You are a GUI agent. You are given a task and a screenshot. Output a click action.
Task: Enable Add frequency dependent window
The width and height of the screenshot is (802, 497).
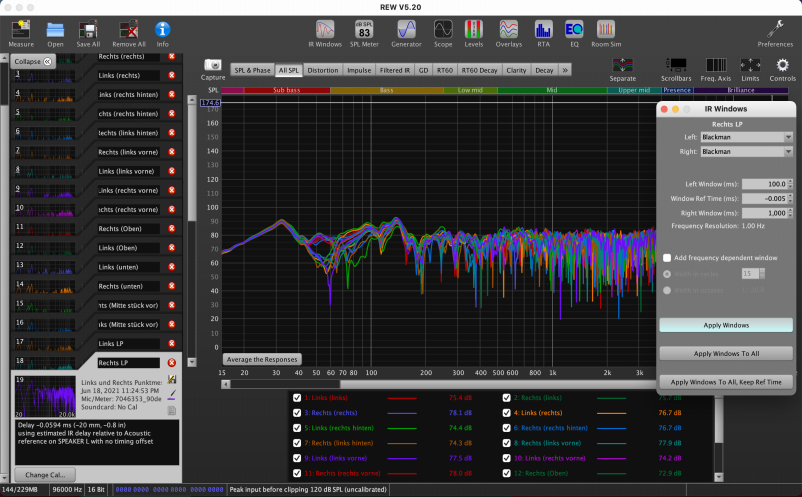[x=667, y=258]
